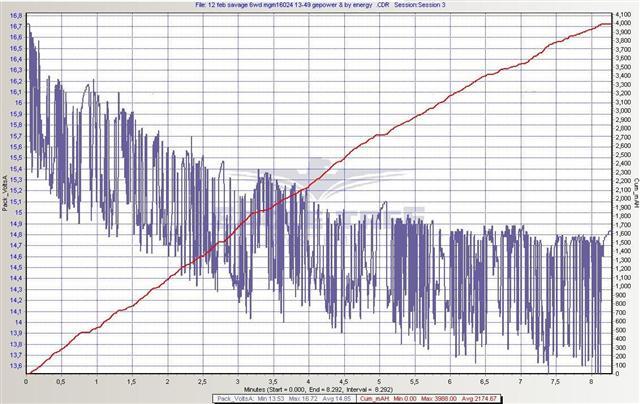Click the 15,0 tick on voltage axis
Screen dimensions: 640x404
point(16,212)
